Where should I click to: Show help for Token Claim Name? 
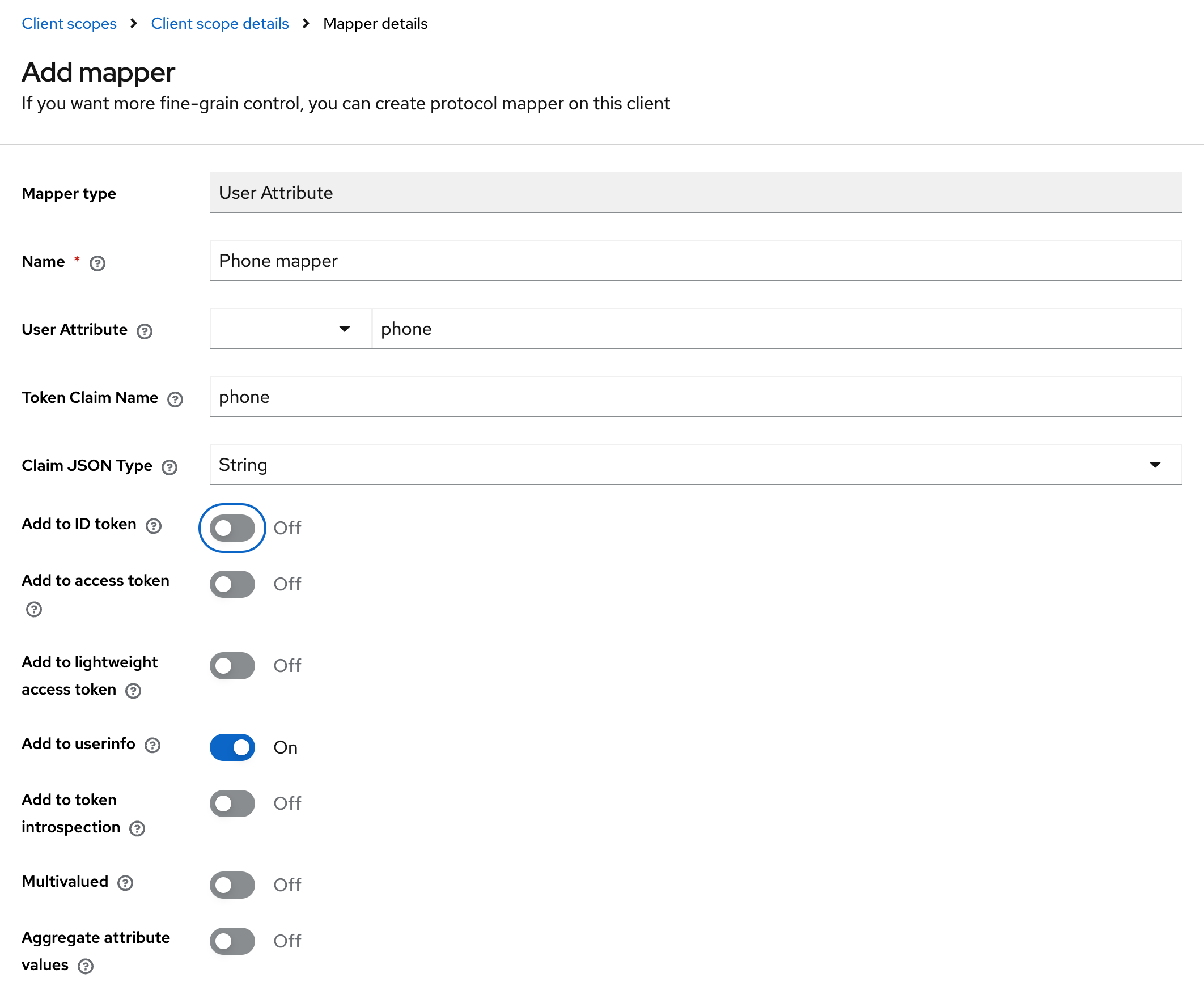tap(175, 399)
